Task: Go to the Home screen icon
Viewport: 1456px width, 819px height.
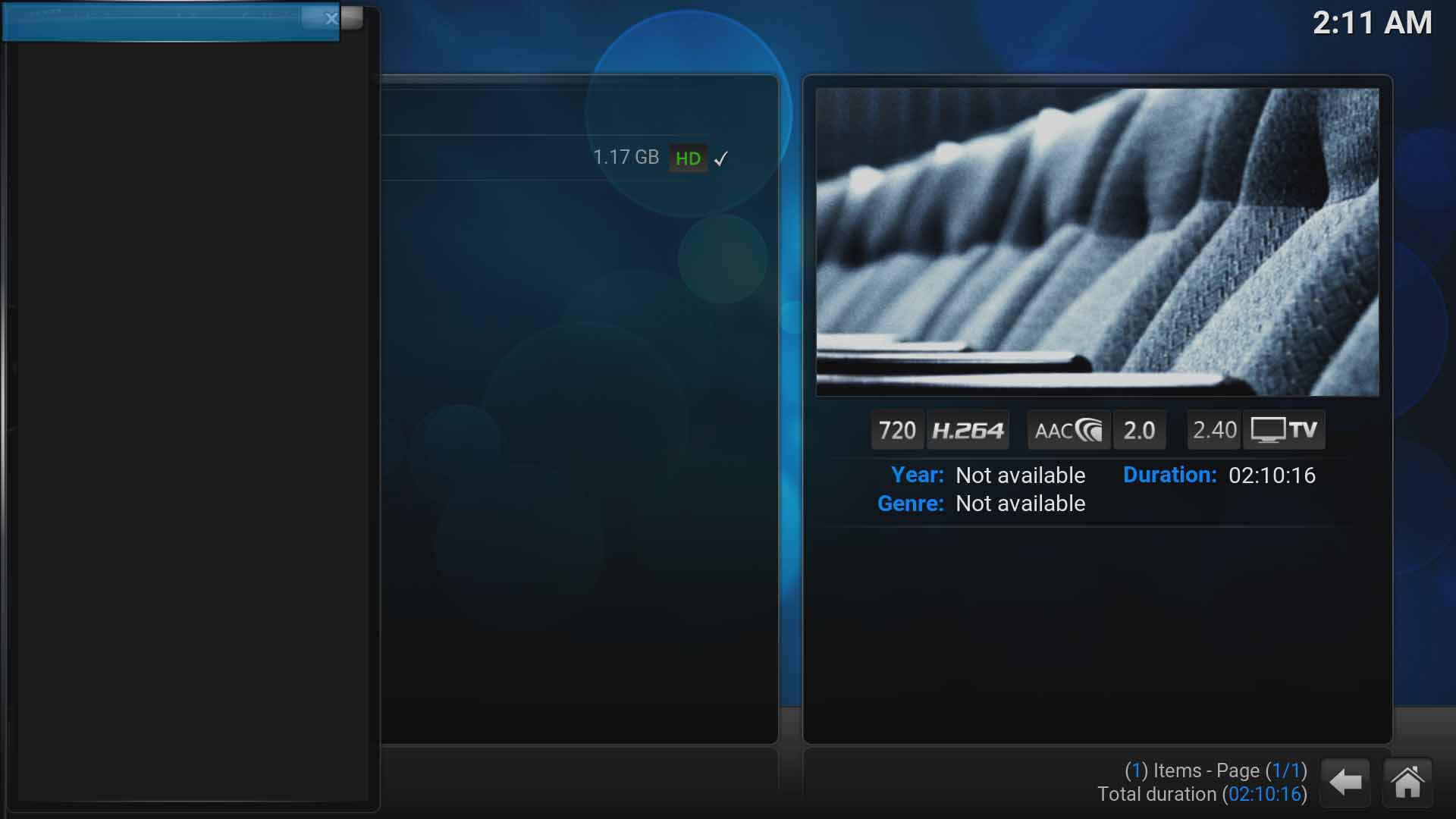Action: click(1407, 782)
